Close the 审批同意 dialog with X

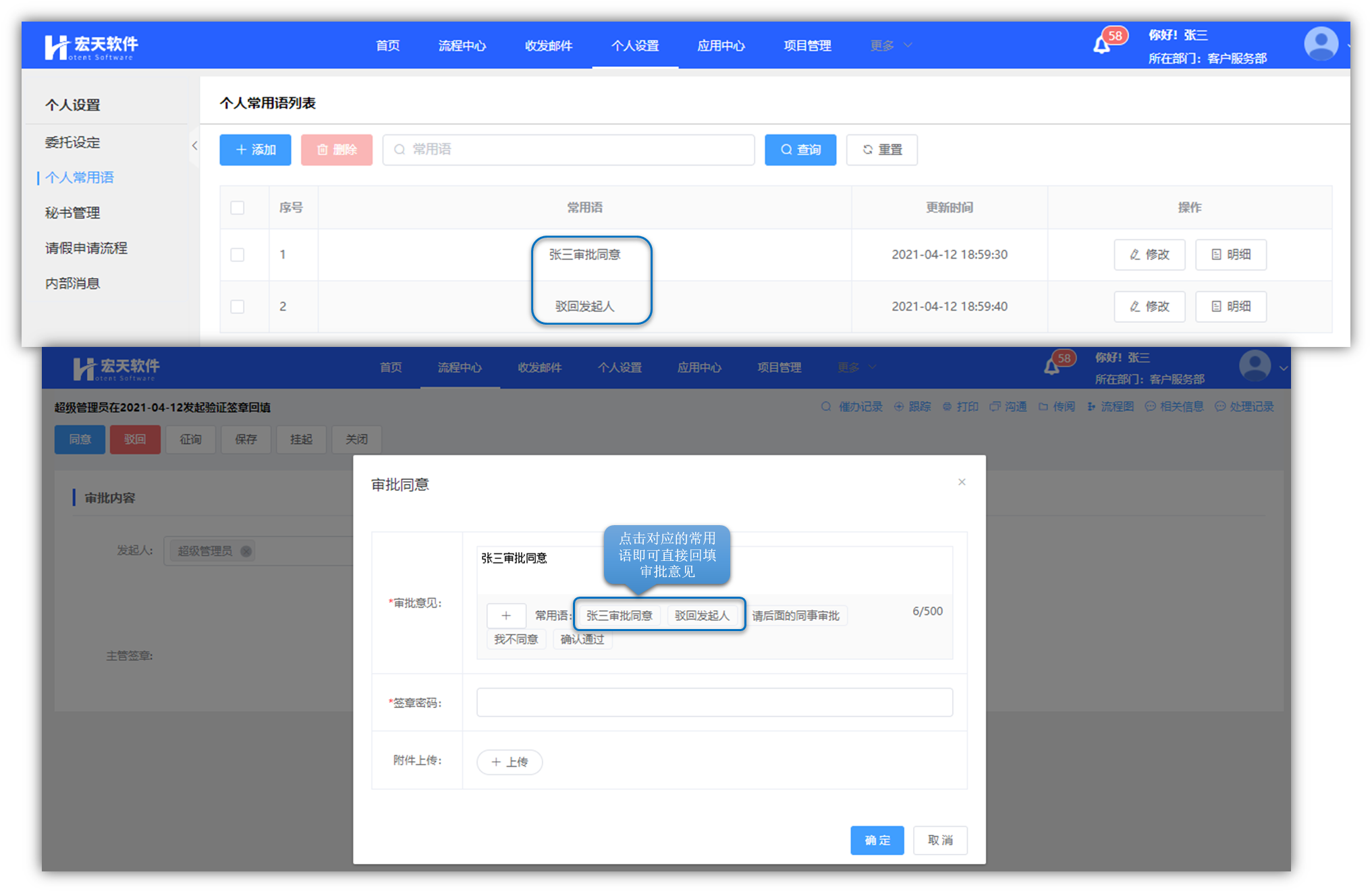point(962,482)
